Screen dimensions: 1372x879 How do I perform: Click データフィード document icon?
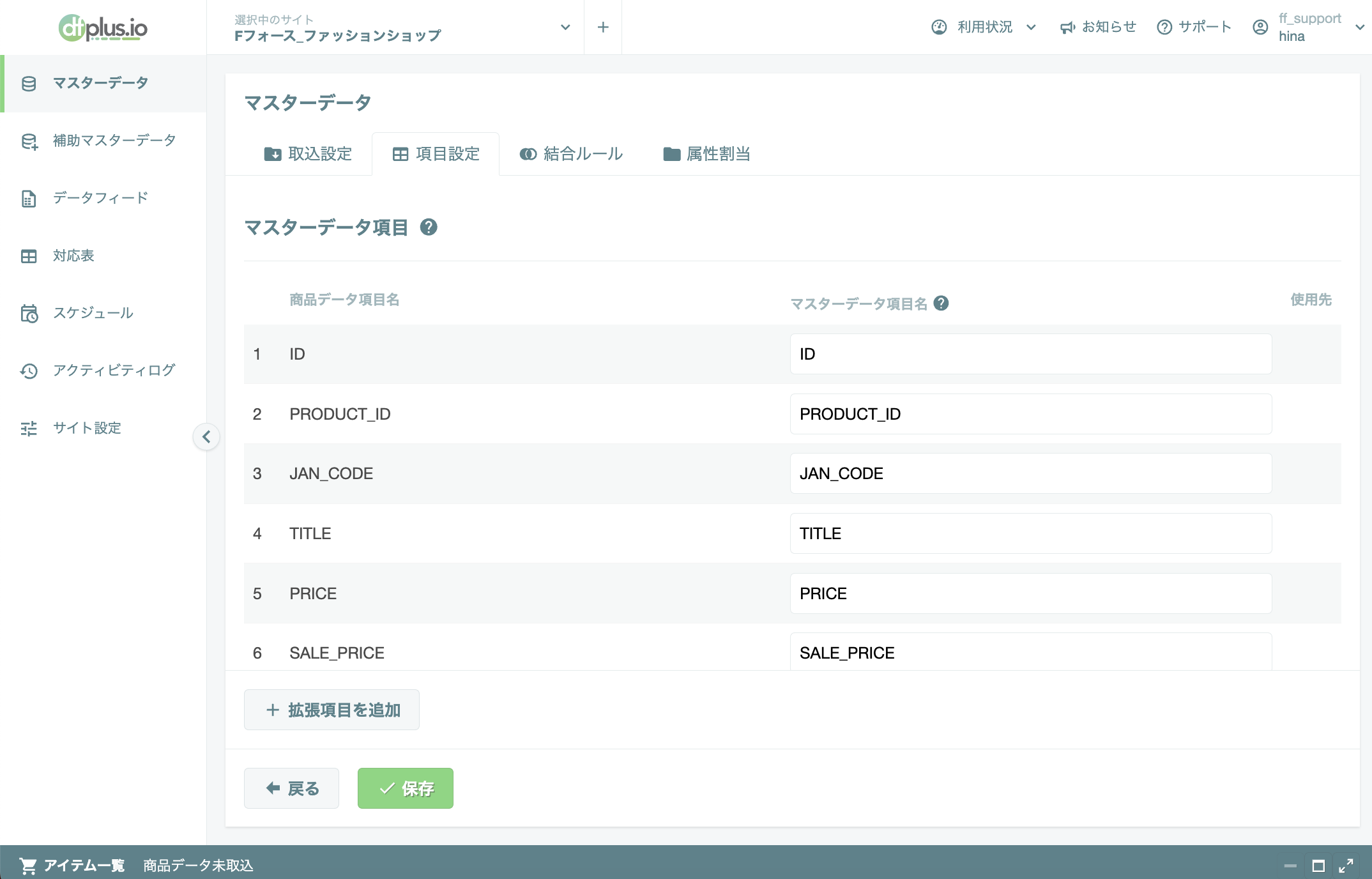click(x=29, y=199)
